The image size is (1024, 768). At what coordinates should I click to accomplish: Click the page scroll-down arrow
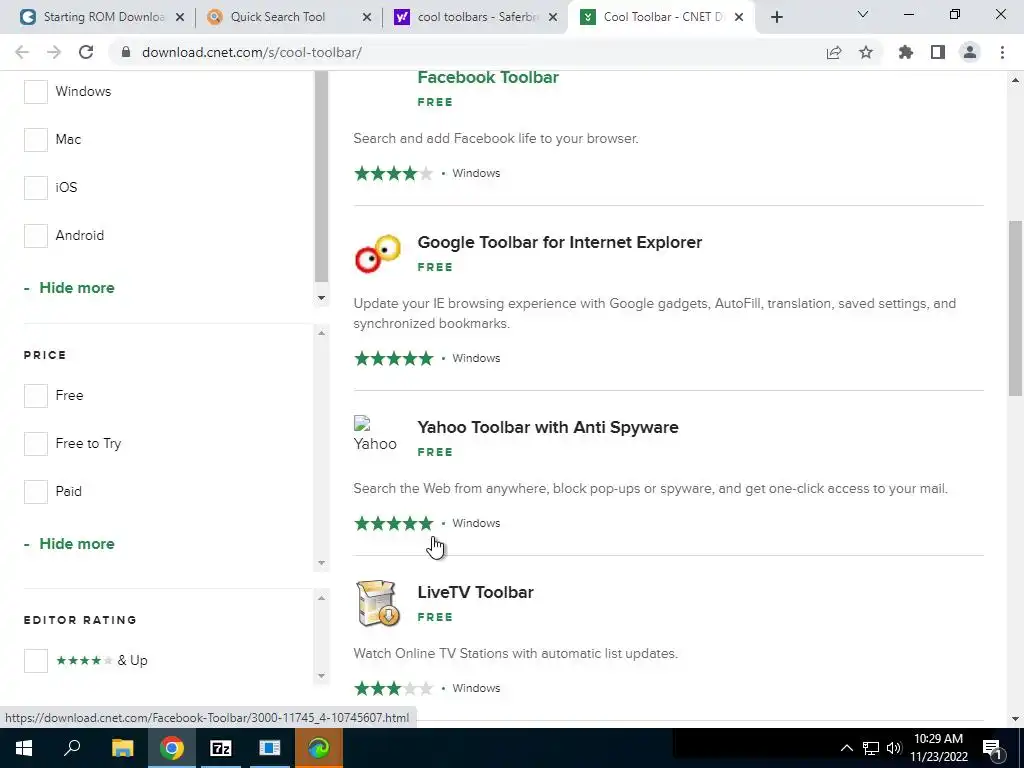pos(1015,719)
